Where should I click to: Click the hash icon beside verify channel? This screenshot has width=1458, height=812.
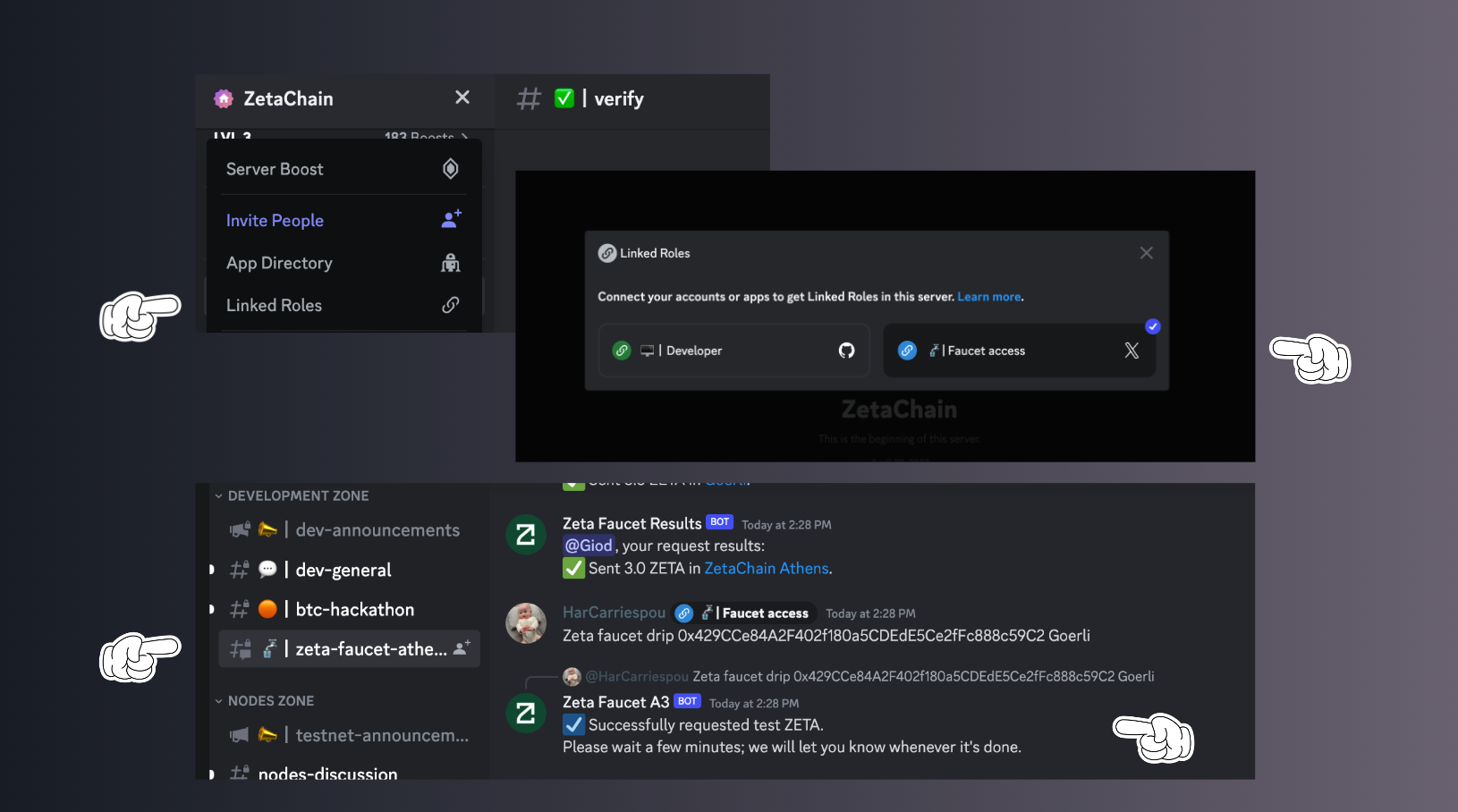tap(530, 98)
